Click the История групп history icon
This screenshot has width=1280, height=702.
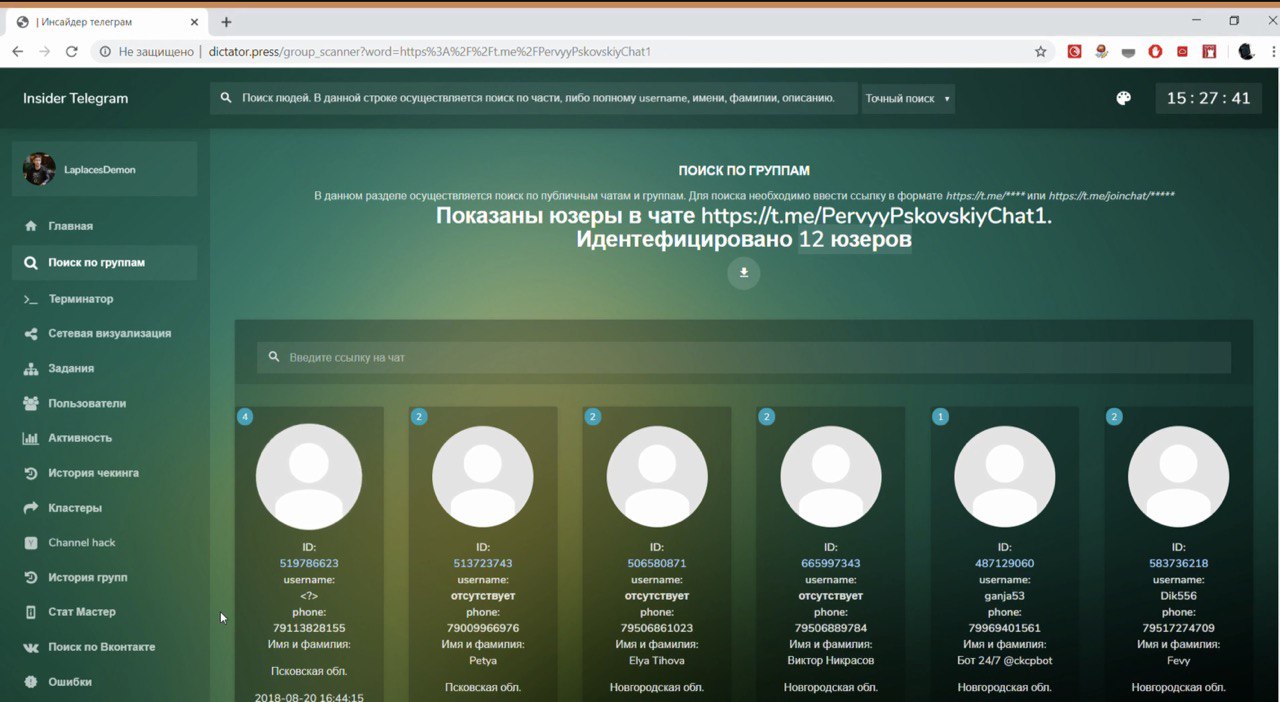[30, 577]
